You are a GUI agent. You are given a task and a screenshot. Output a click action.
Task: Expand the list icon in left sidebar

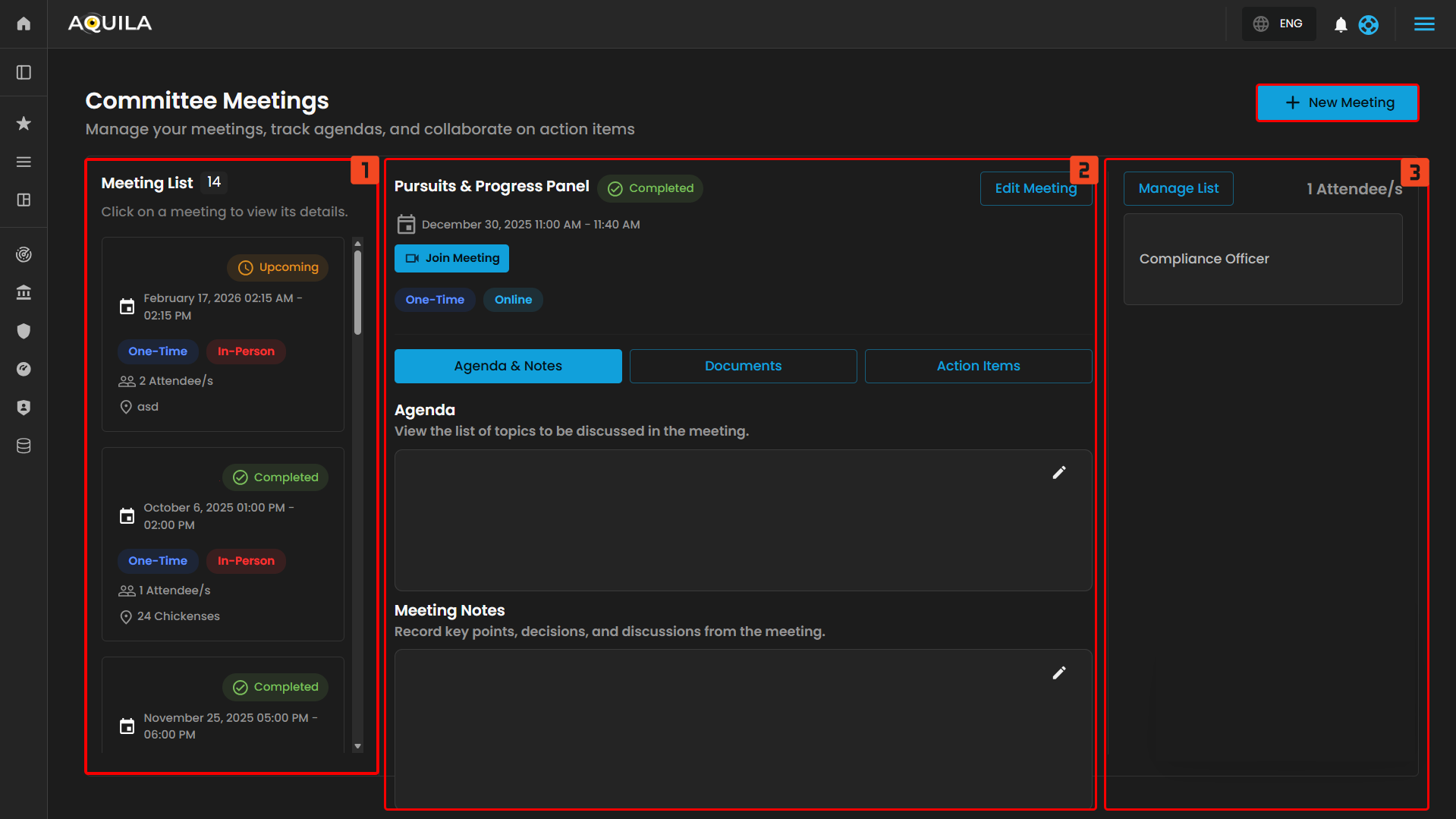tap(24, 162)
